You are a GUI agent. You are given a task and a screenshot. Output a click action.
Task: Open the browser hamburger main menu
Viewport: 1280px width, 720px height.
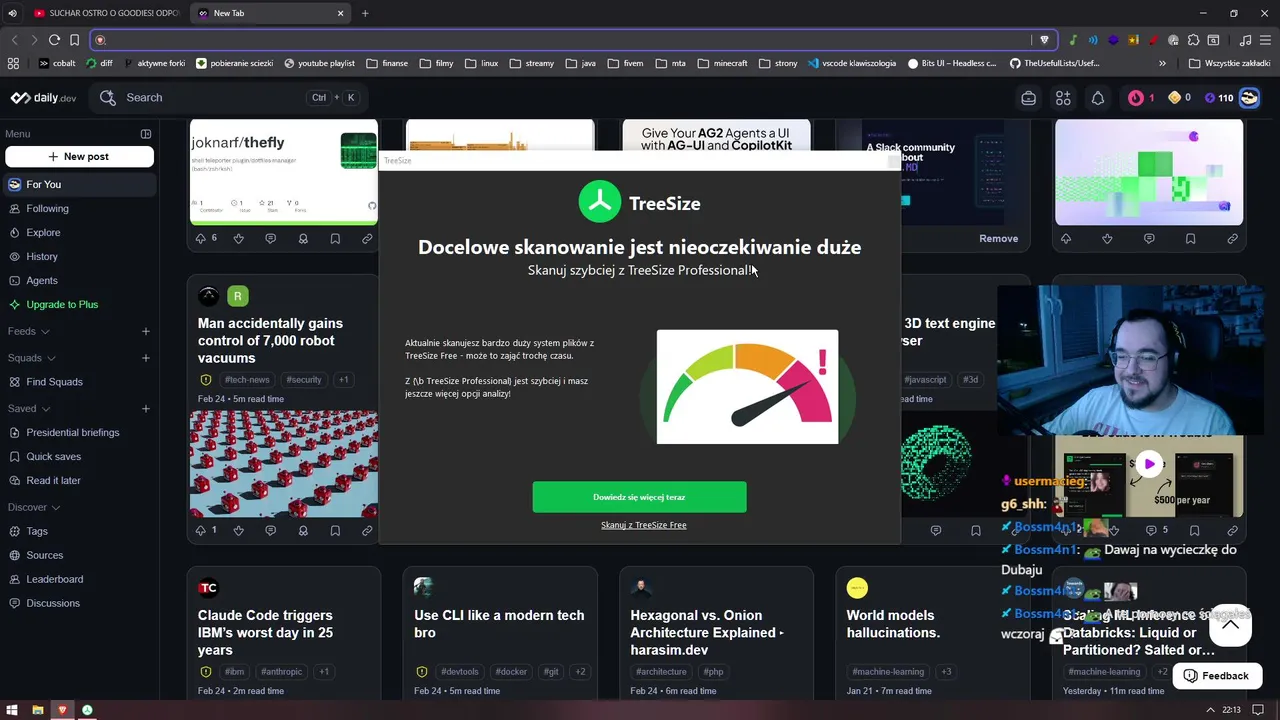click(1266, 40)
